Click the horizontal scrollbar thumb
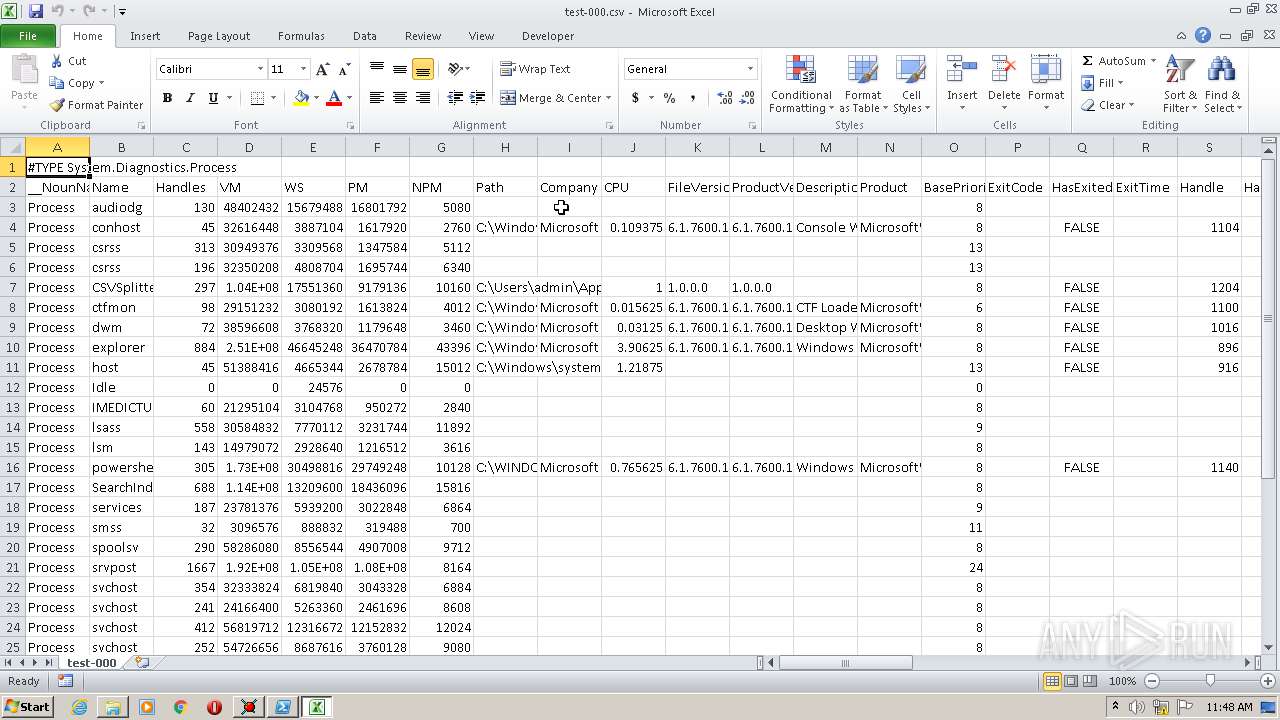 pyautogui.click(x=846, y=663)
